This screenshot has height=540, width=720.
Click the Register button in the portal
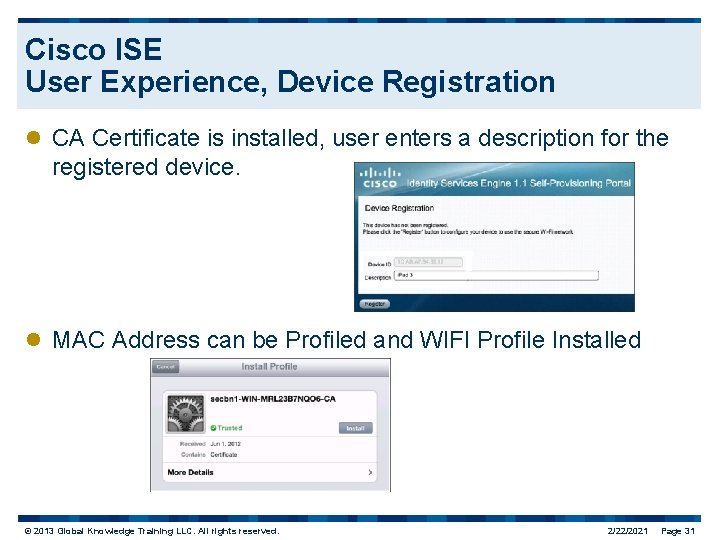[x=375, y=304]
